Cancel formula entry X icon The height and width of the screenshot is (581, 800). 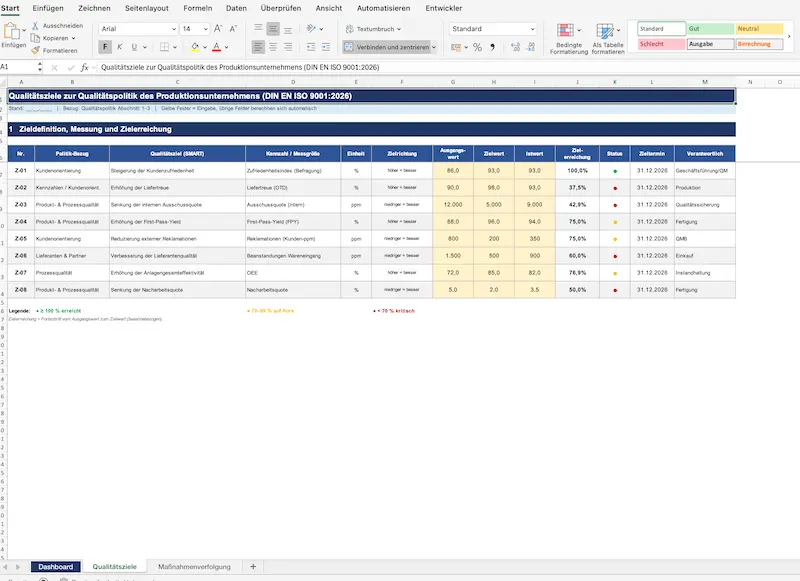tap(55, 67)
